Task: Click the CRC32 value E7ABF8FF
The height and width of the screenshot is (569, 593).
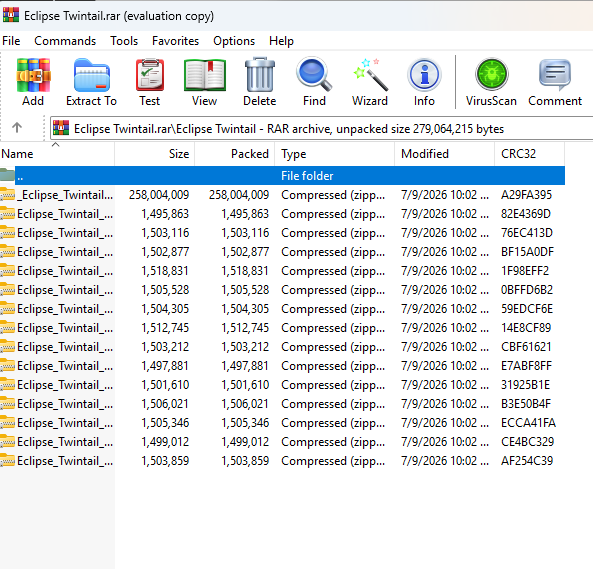Action: [526, 366]
